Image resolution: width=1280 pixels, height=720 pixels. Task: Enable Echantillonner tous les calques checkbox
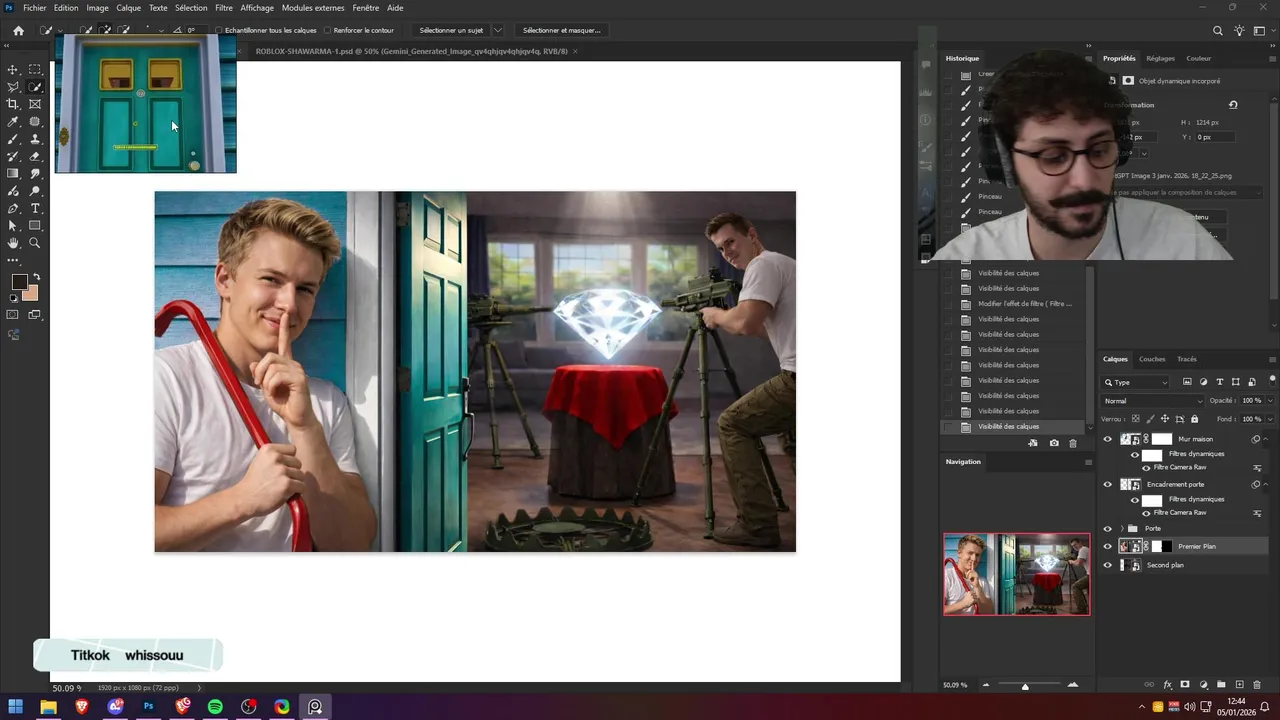(219, 30)
